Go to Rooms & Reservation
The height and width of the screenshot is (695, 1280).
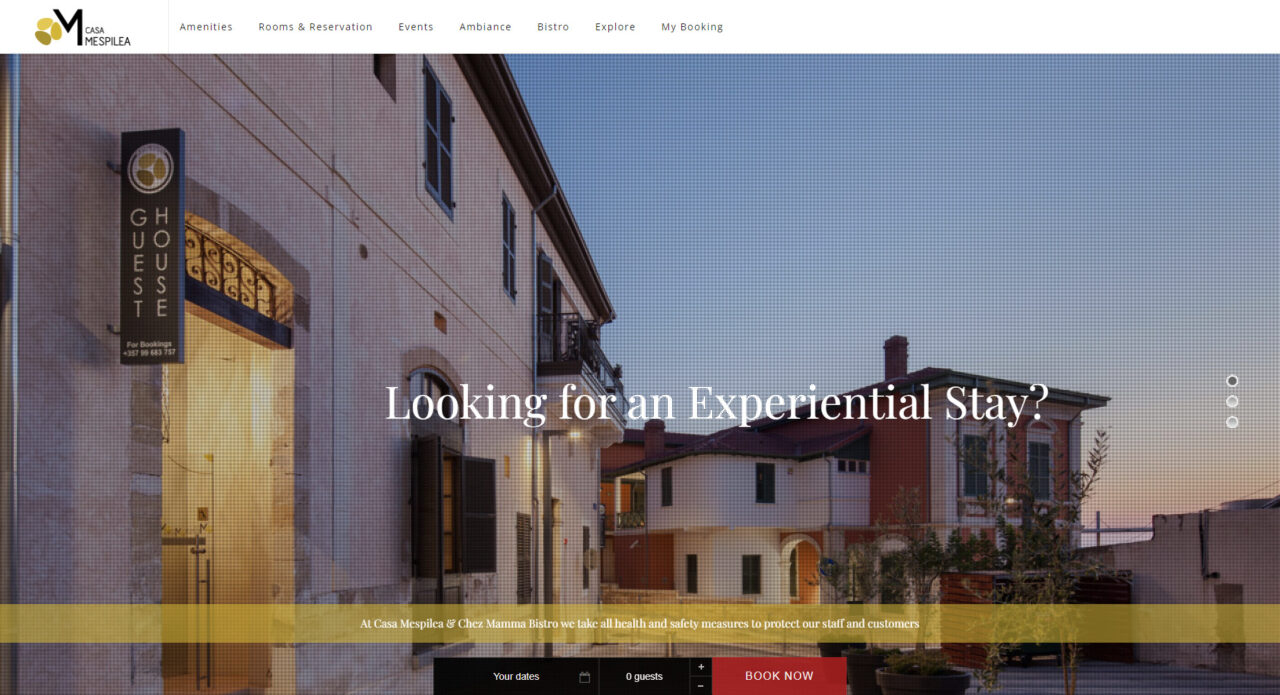(315, 27)
